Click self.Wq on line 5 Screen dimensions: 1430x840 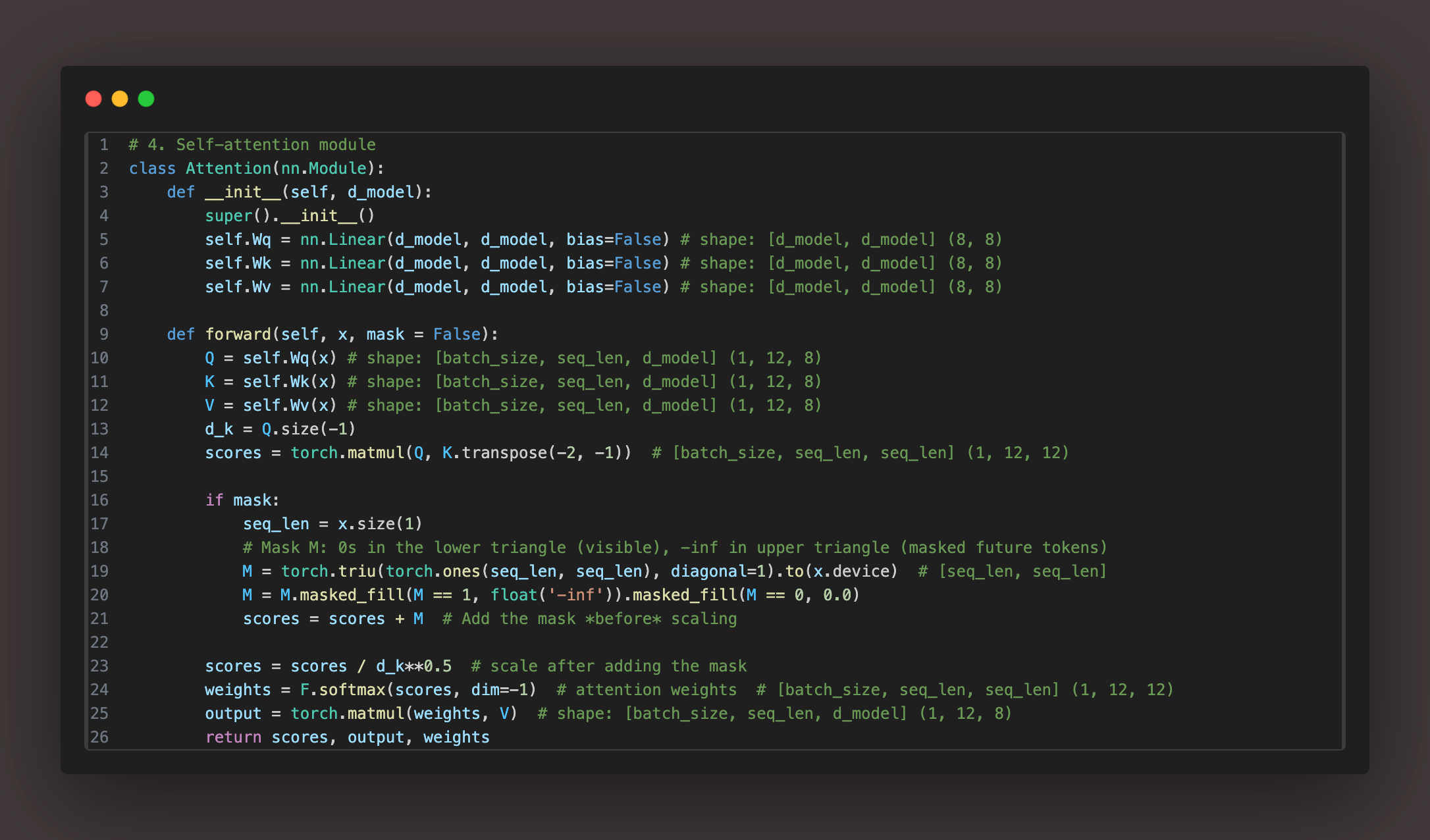pyautogui.click(x=238, y=240)
